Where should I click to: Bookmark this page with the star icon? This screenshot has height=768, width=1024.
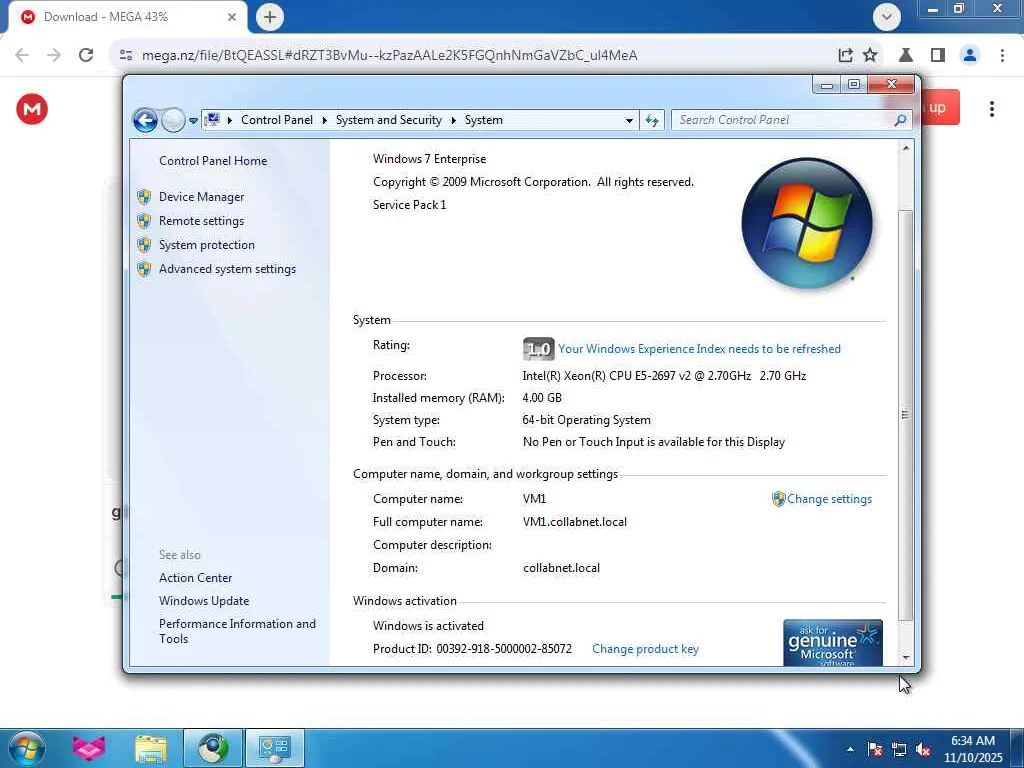click(x=870, y=55)
